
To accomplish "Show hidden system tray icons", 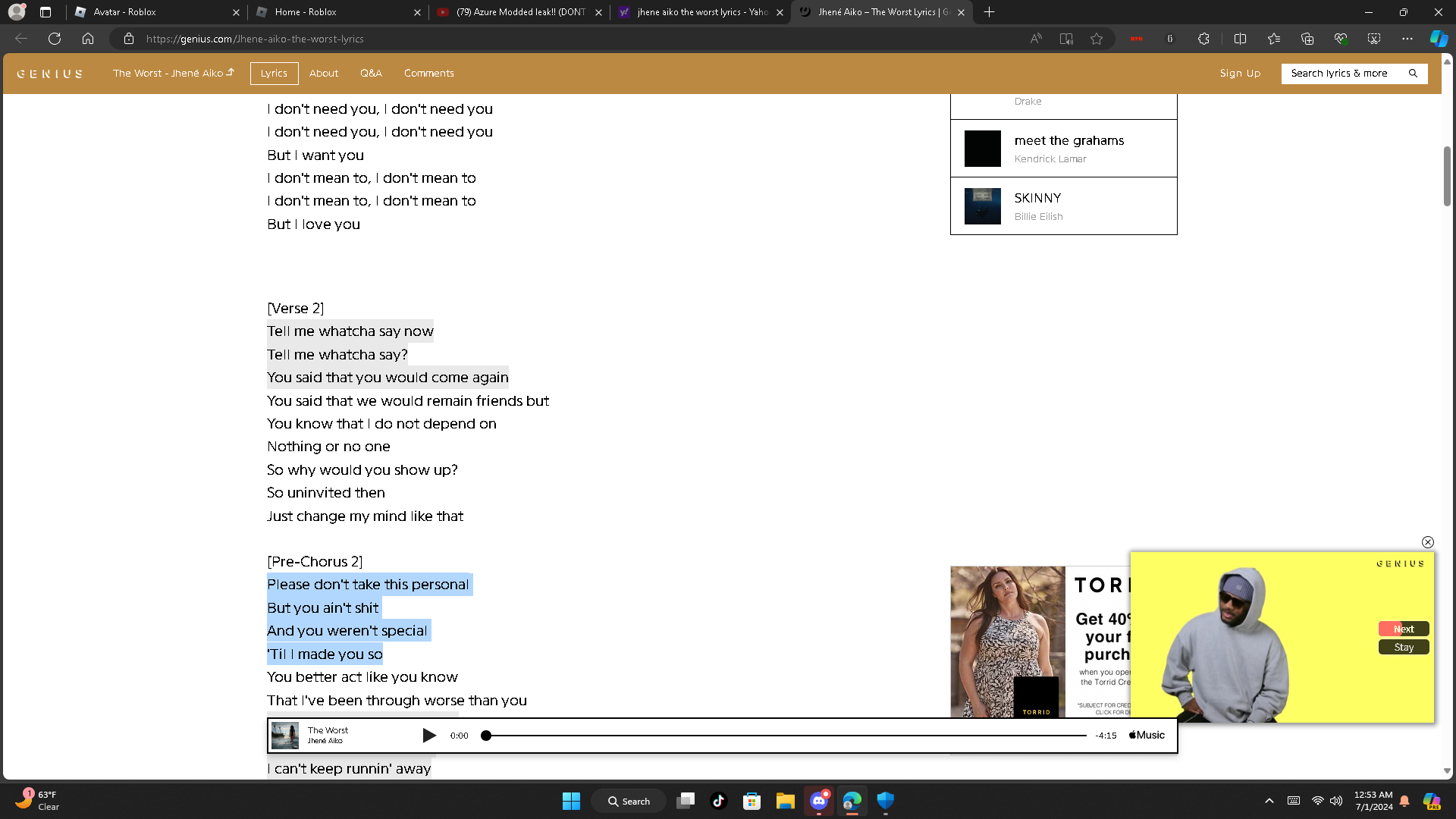I will coord(1269,801).
